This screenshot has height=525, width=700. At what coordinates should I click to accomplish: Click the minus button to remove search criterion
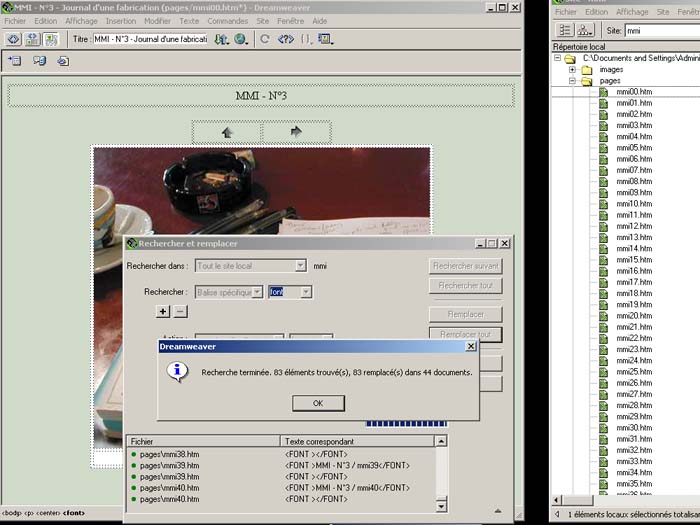(180, 311)
